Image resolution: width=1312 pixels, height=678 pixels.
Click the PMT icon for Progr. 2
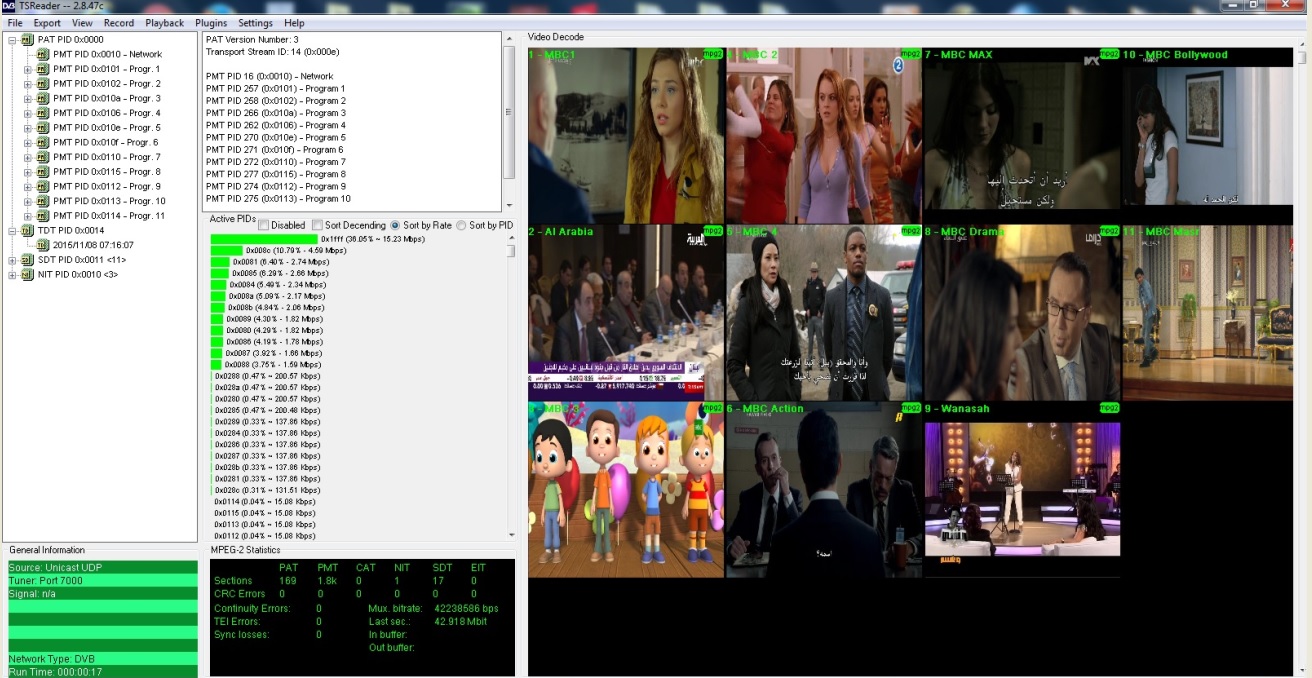pyautogui.click(x=43, y=84)
